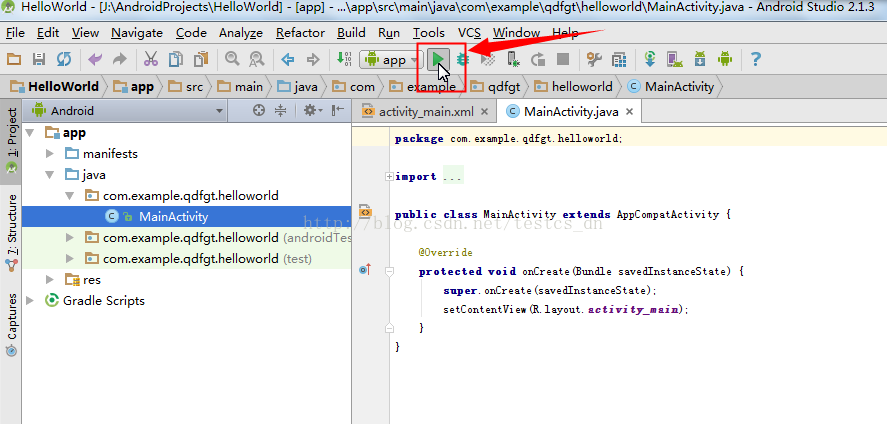Open Project panel gear settings dropdown

(x=313, y=111)
